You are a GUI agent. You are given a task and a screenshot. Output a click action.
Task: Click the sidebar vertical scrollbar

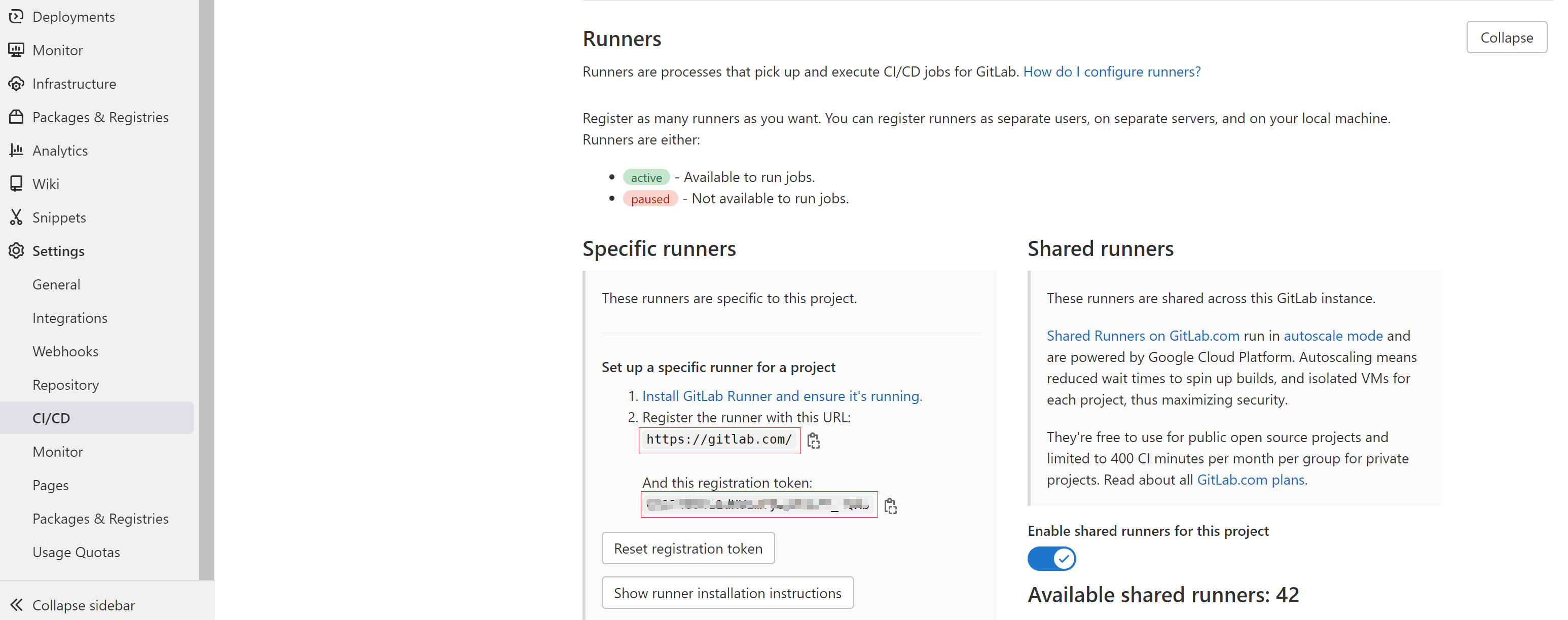(x=206, y=289)
